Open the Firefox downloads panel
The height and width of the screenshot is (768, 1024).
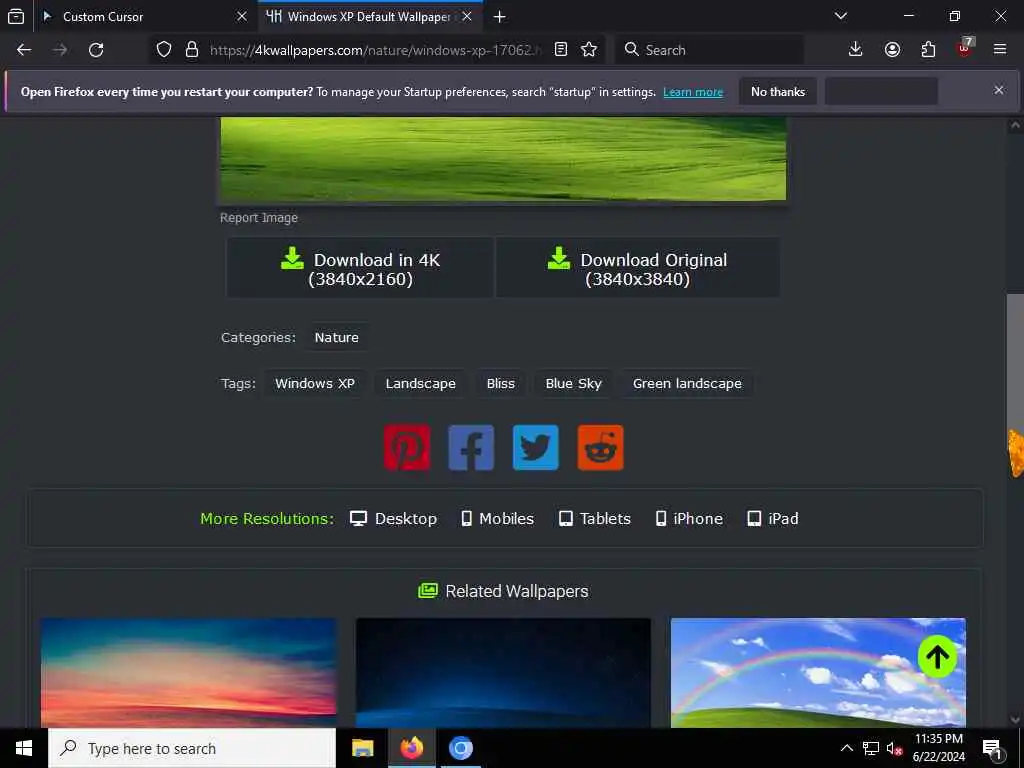click(856, 50)
